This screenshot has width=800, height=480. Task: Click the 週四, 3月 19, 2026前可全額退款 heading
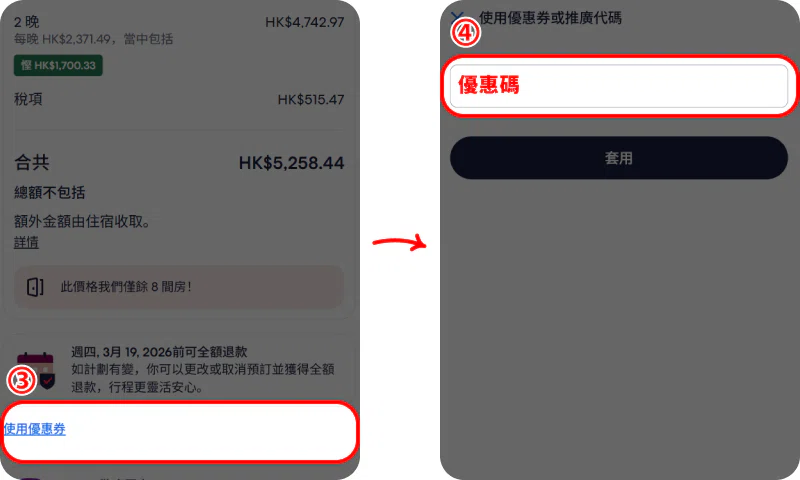point(159,351)
